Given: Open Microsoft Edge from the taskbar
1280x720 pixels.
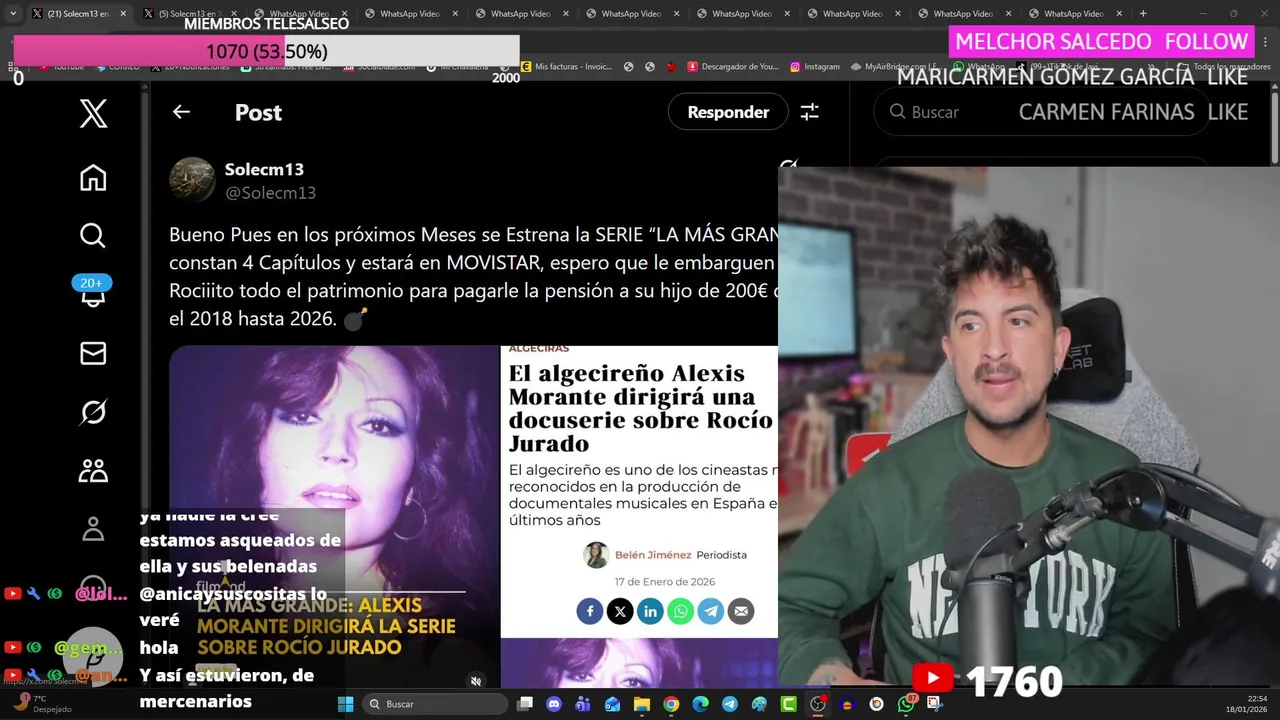Looking at the screenshot, I should pyautogui.click(x=701, y=704).
